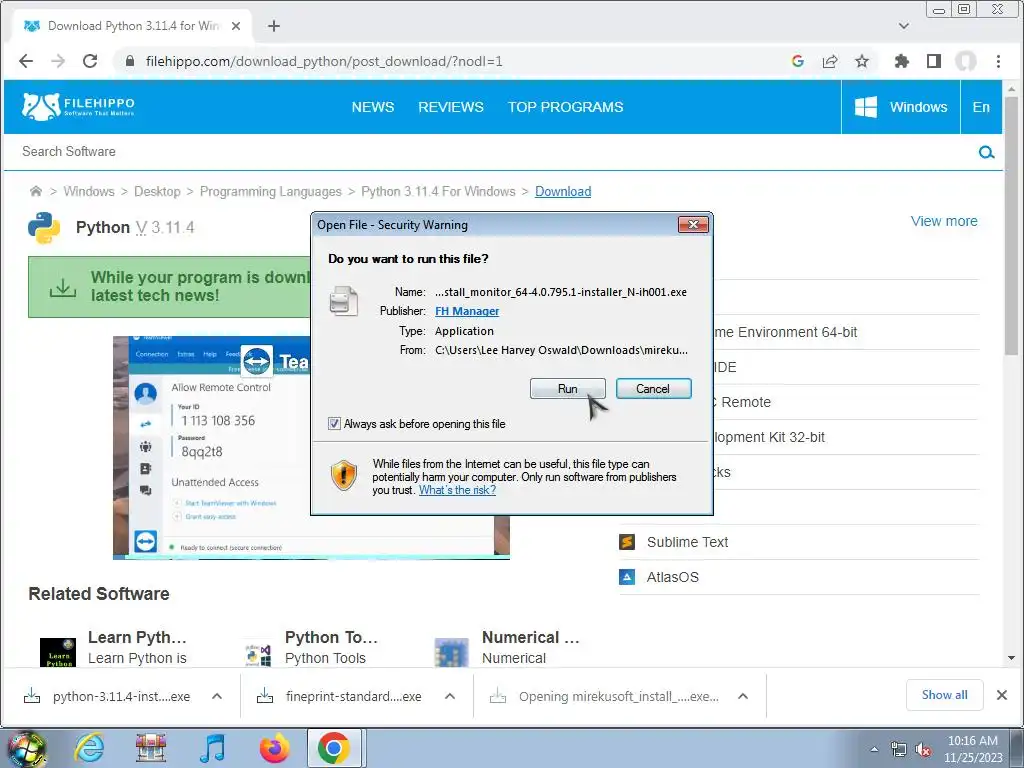Show hidden system tray icons
1024x768 pixels.
874,750
